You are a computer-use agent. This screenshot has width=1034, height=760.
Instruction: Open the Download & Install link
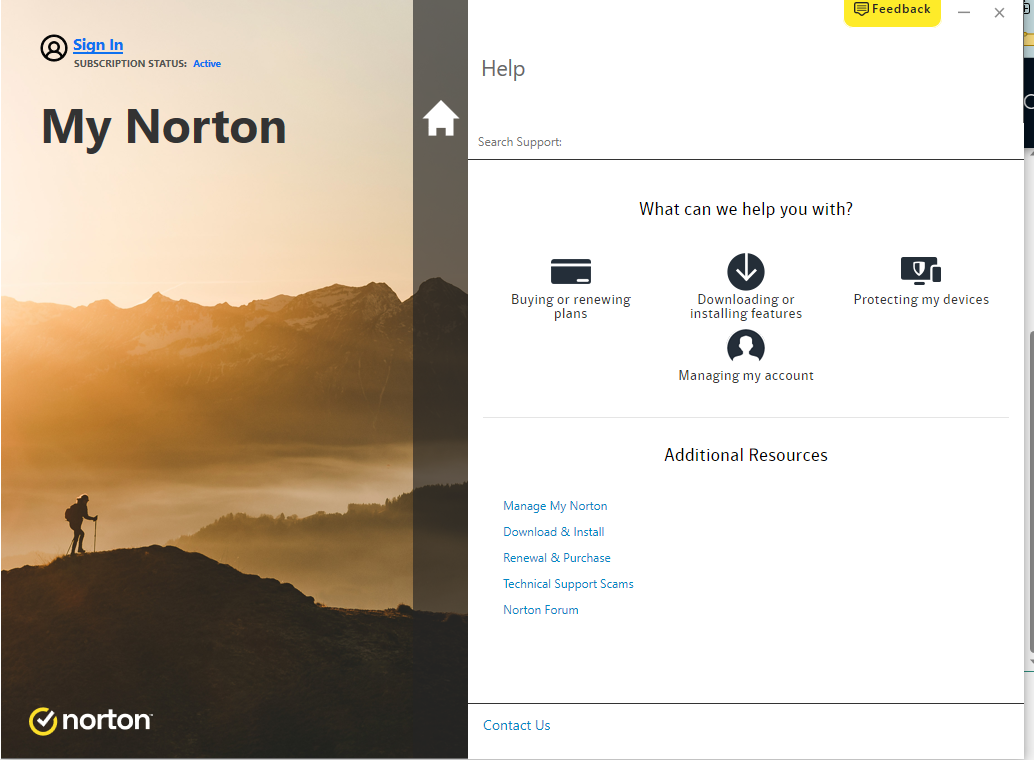coord(553,532)
